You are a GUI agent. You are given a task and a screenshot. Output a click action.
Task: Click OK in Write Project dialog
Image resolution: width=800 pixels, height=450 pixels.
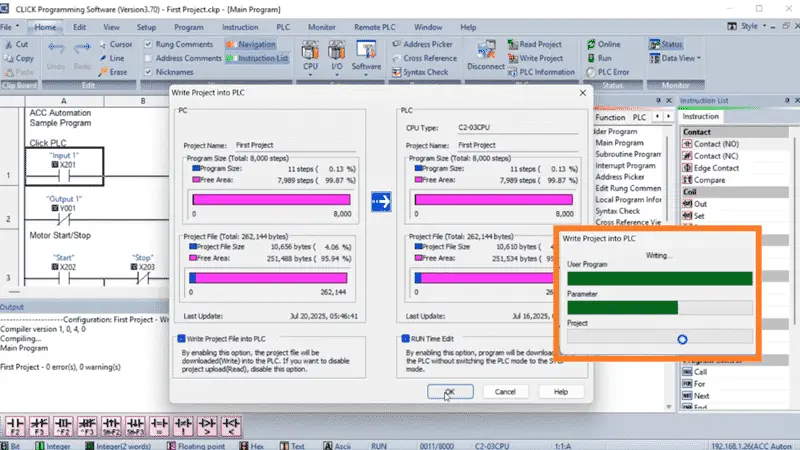tap(450, 392)
